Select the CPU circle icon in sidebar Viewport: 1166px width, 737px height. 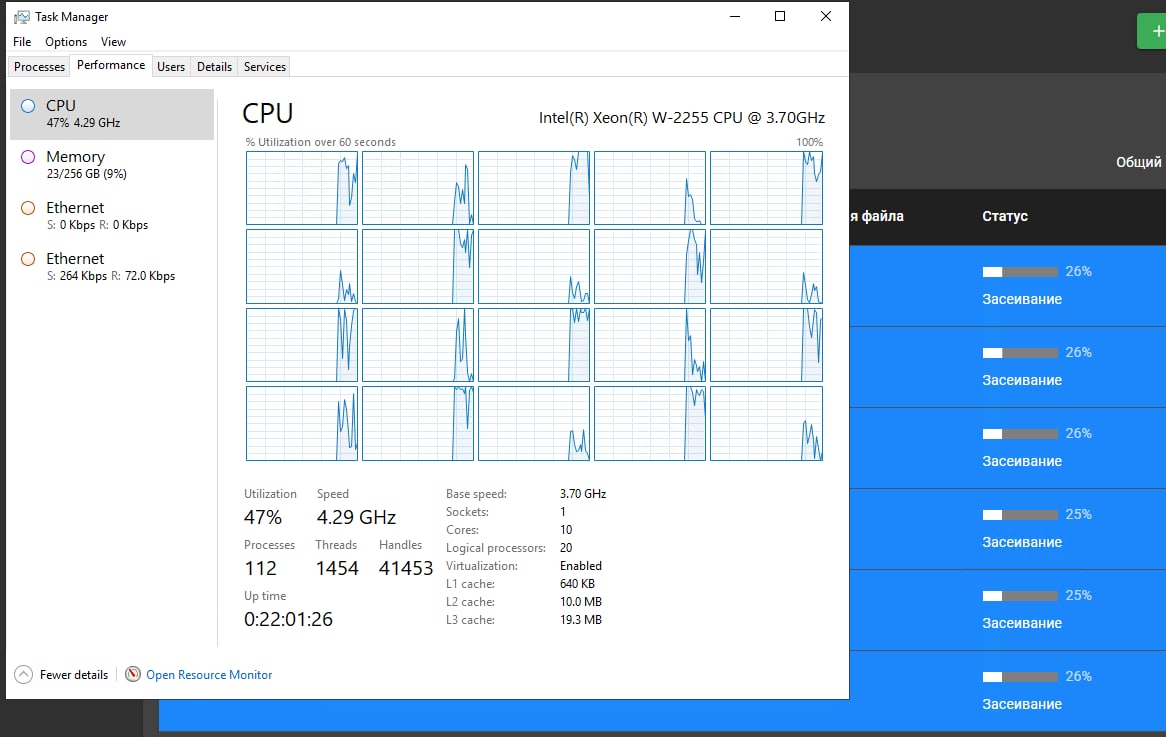(x=28, y=106)
